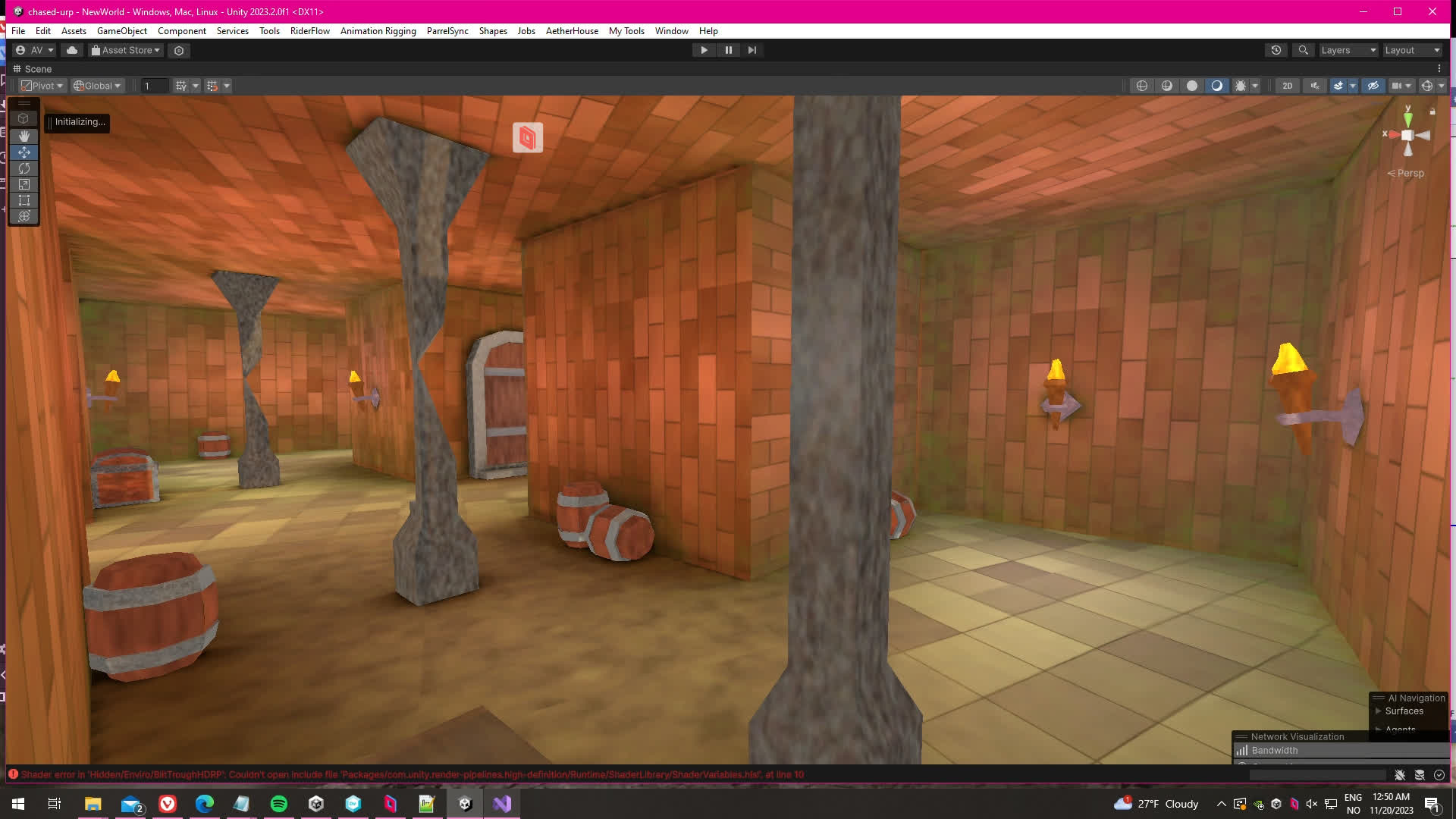Click the grid snap value field

(x=154, y=86)
